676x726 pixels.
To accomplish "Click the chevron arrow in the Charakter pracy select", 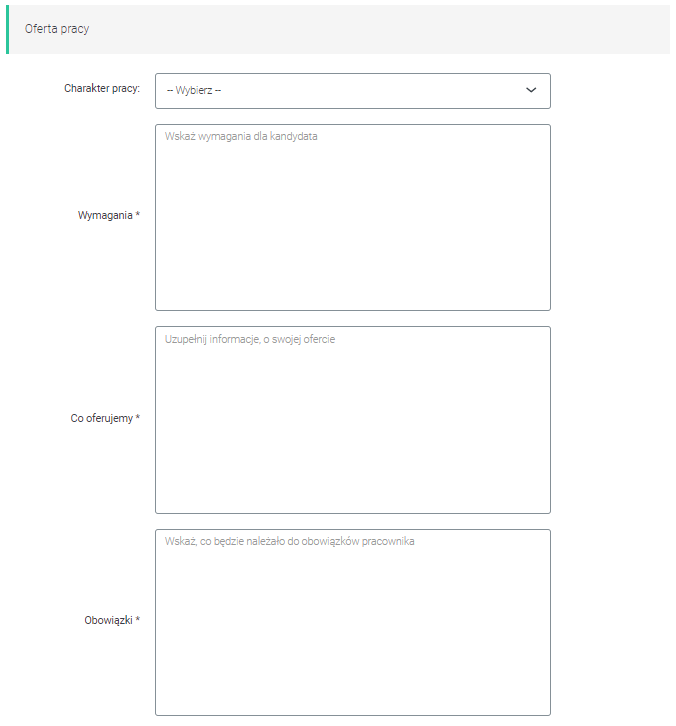I will click(531, 90).
